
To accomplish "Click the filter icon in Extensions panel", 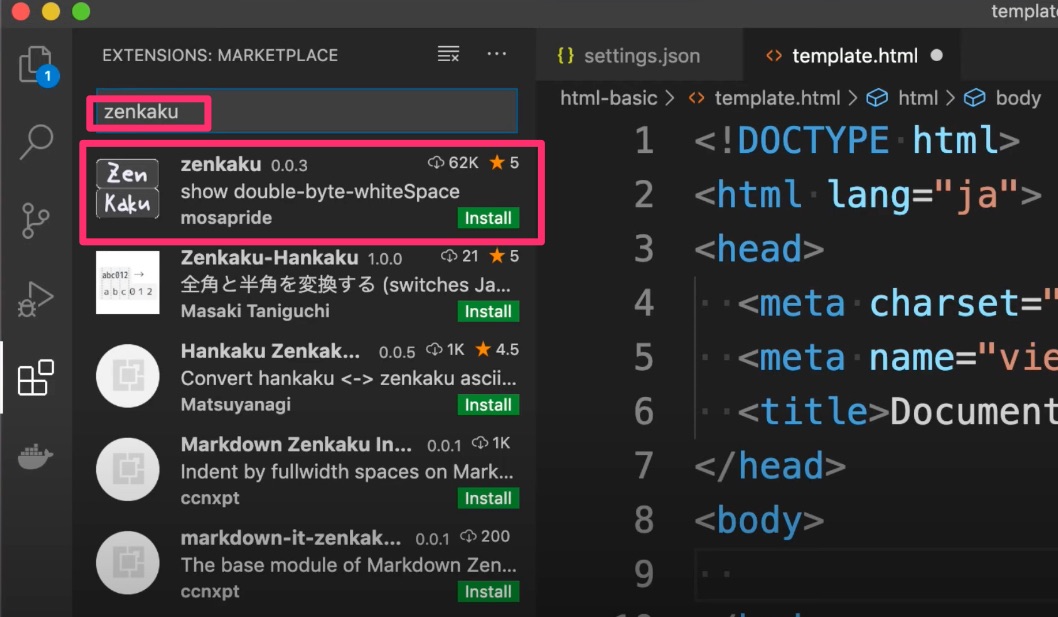I will tap(447, 55).
